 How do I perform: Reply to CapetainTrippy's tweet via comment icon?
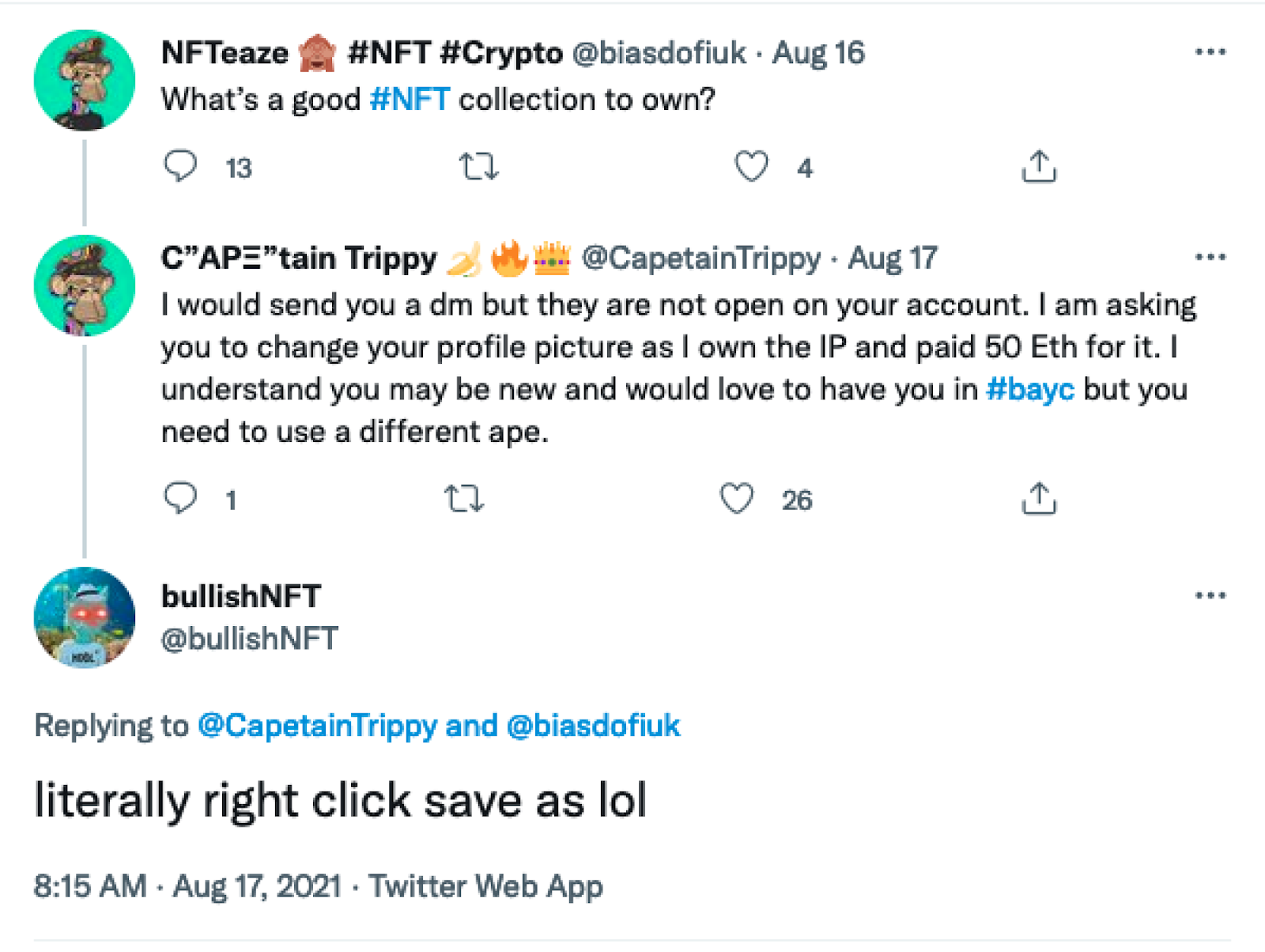click(x=180, y=498)
